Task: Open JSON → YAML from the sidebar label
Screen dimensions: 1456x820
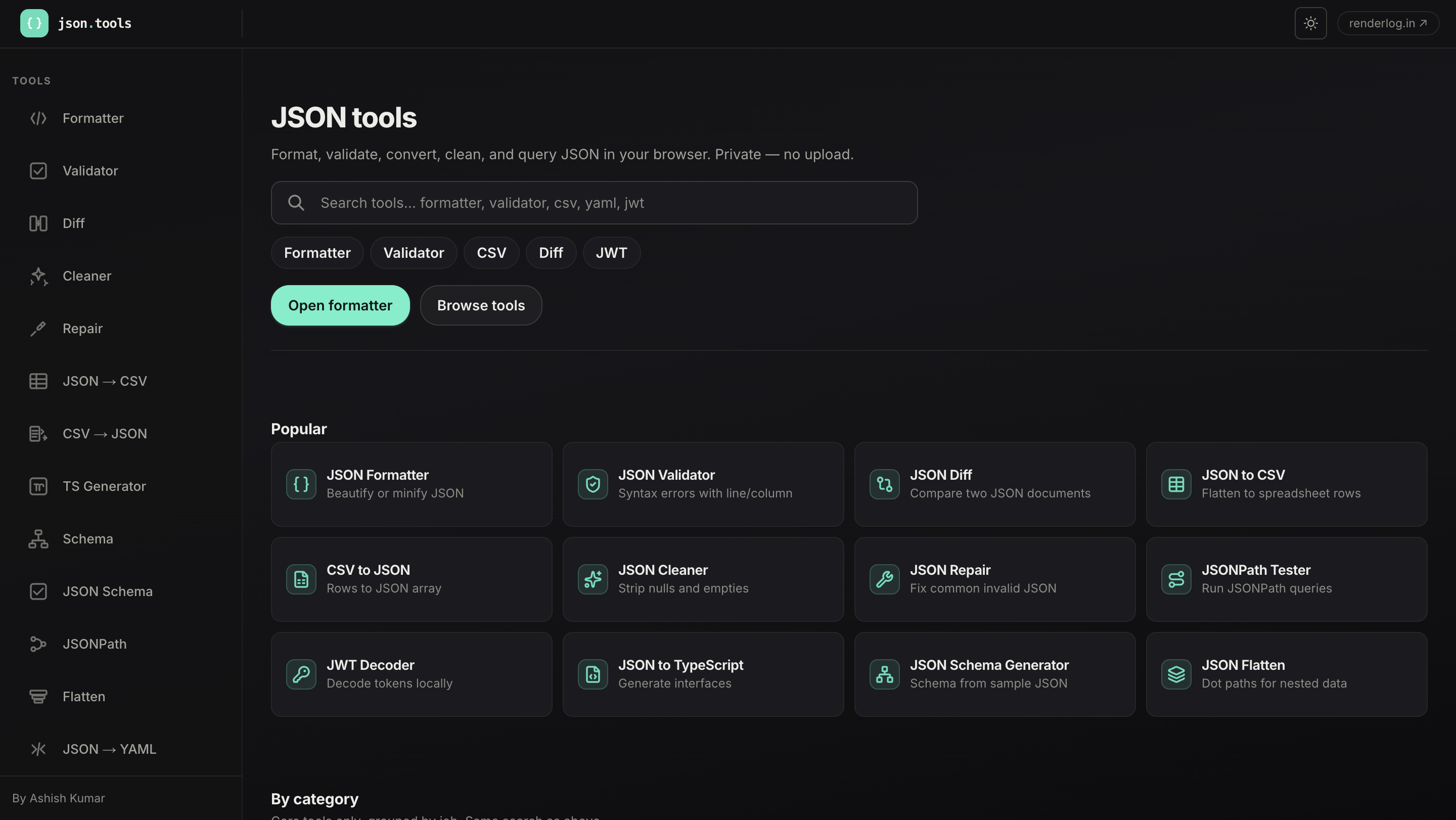Action: tap(109, 749)
